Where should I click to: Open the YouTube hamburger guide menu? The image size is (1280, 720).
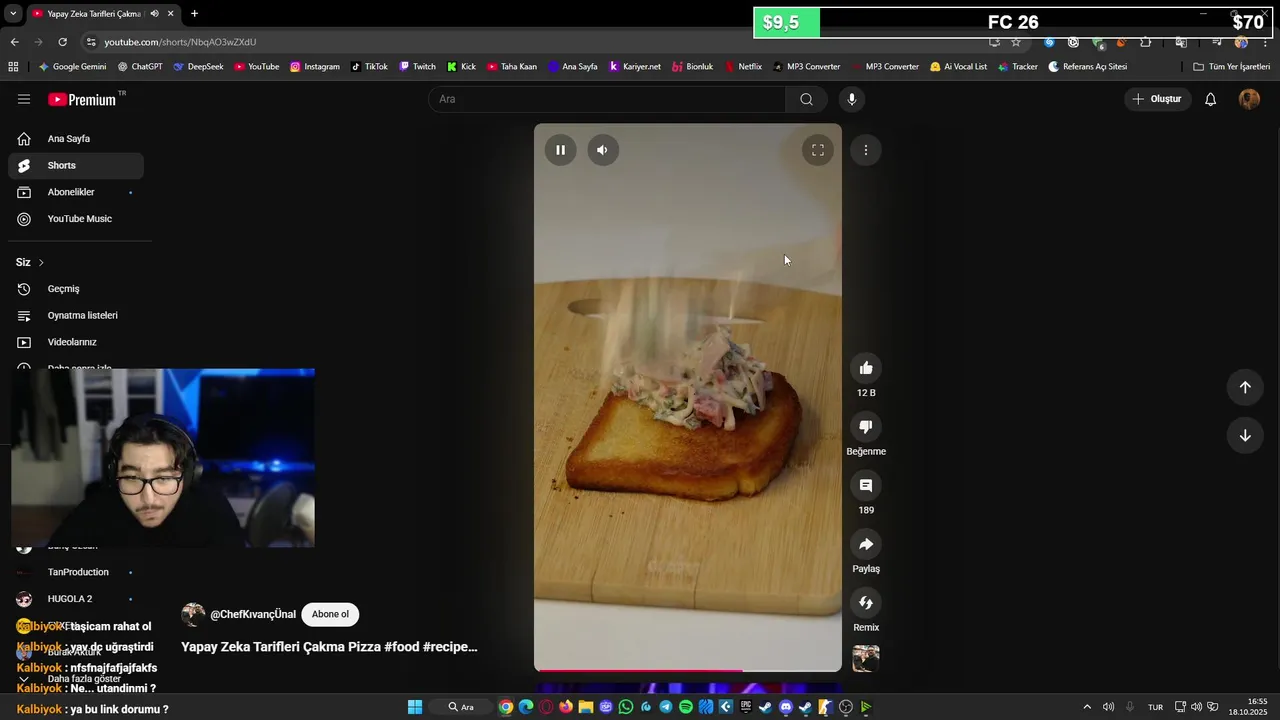tap(24, 99)
